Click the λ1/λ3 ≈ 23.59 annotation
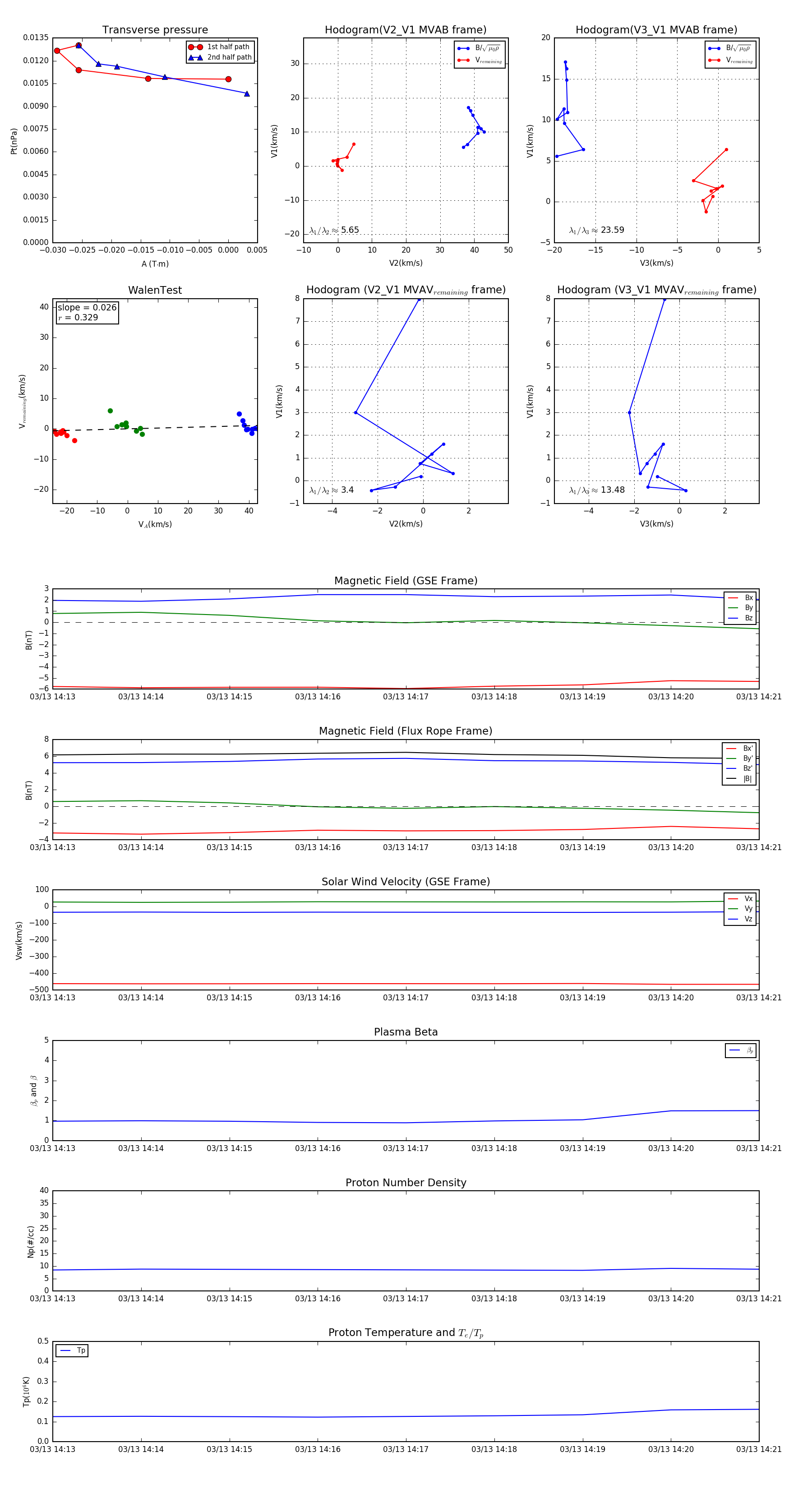The height and width of the screenshot is (1489, 812). (596, 230)
